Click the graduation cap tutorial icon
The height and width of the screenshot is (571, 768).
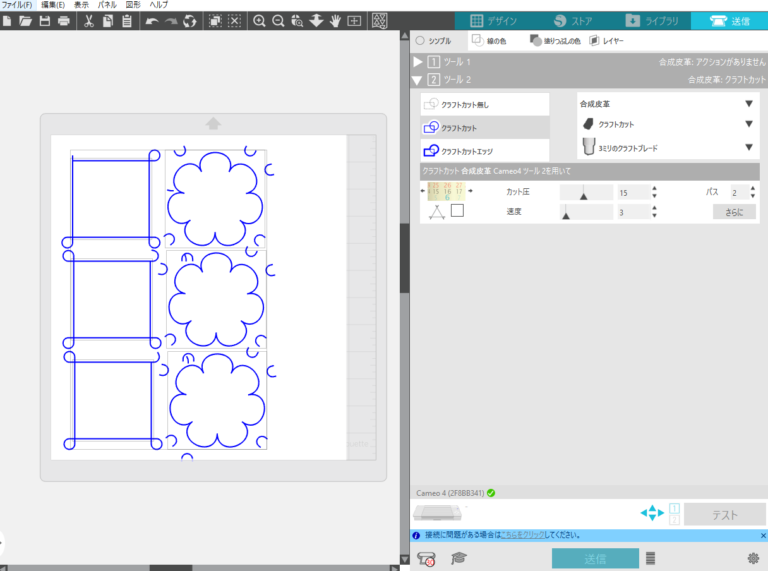pos(458,558)
